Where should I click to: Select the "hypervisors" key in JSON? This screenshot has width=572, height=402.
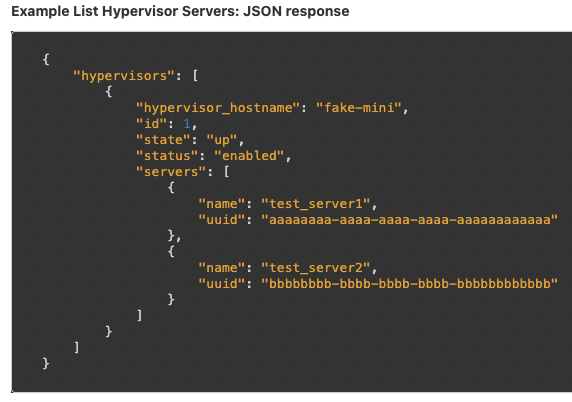coord(124,76)
